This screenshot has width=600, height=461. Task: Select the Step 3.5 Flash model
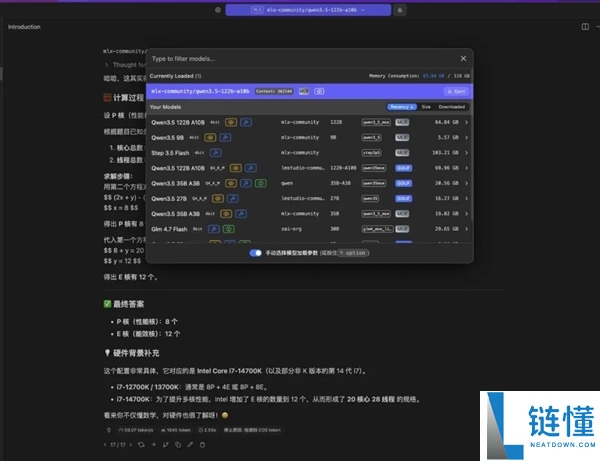point(309,153)
